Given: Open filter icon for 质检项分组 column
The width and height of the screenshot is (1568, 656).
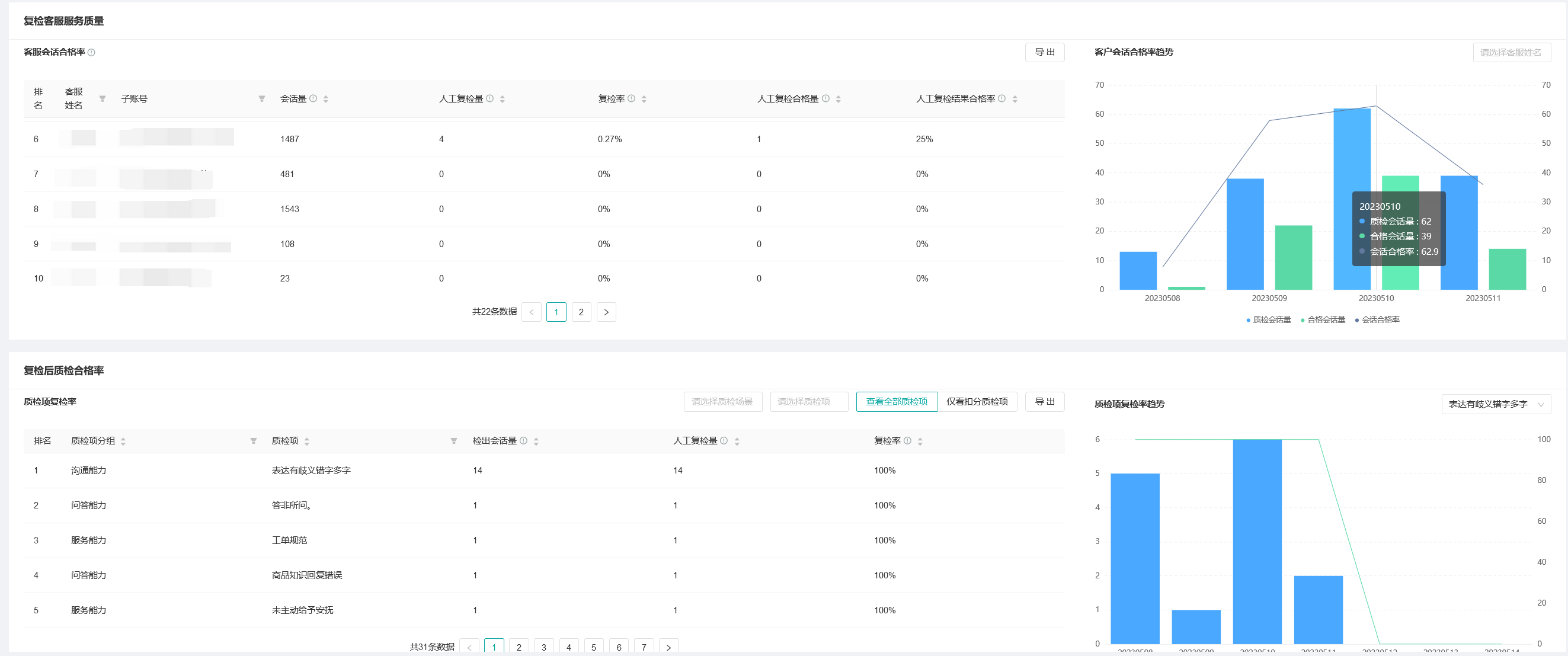Looking at the screenshot, I should click(253, 440).
